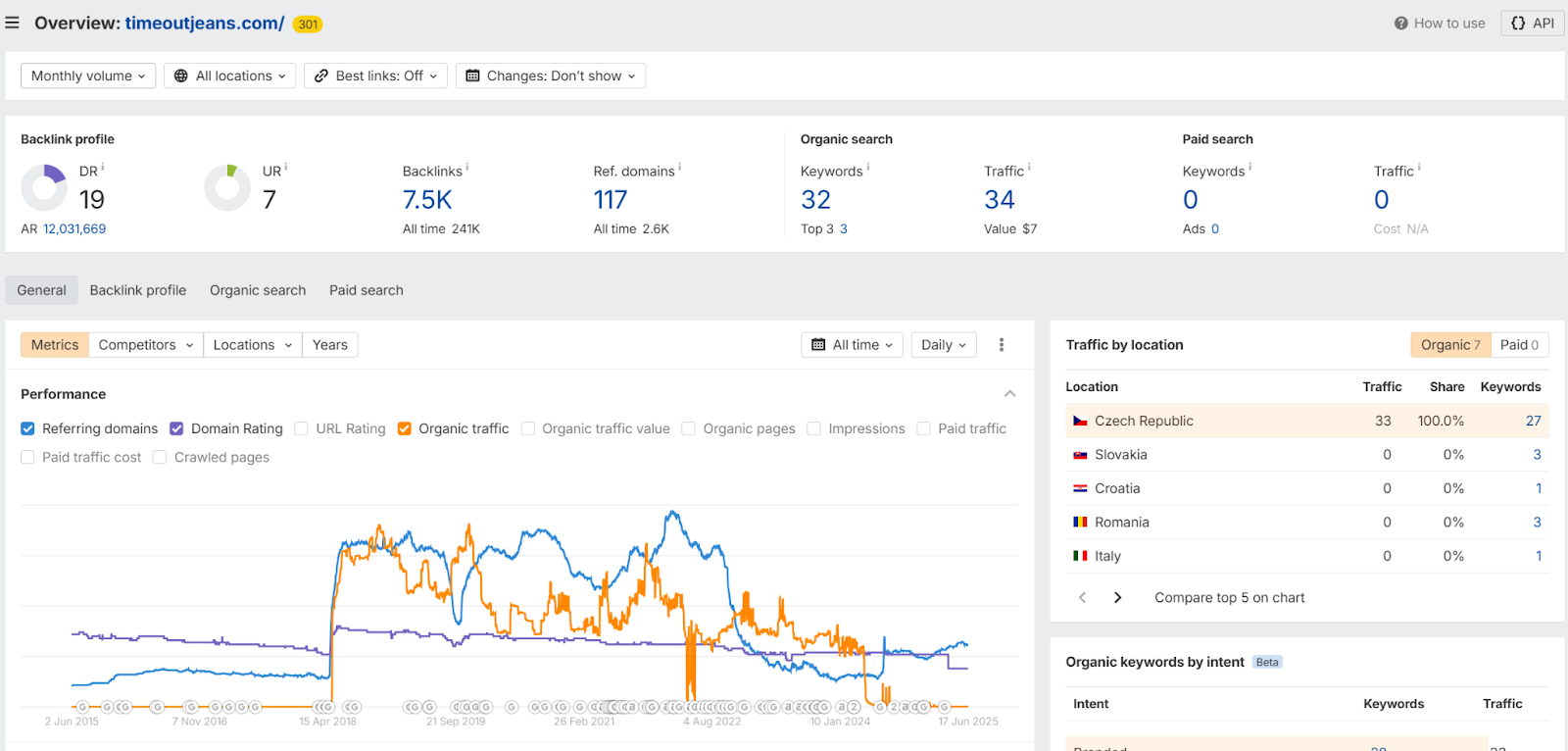This screenshot has width=1568, height=751.
Task: Click the How to use help icon
Action: click(x=1401, y=24)
